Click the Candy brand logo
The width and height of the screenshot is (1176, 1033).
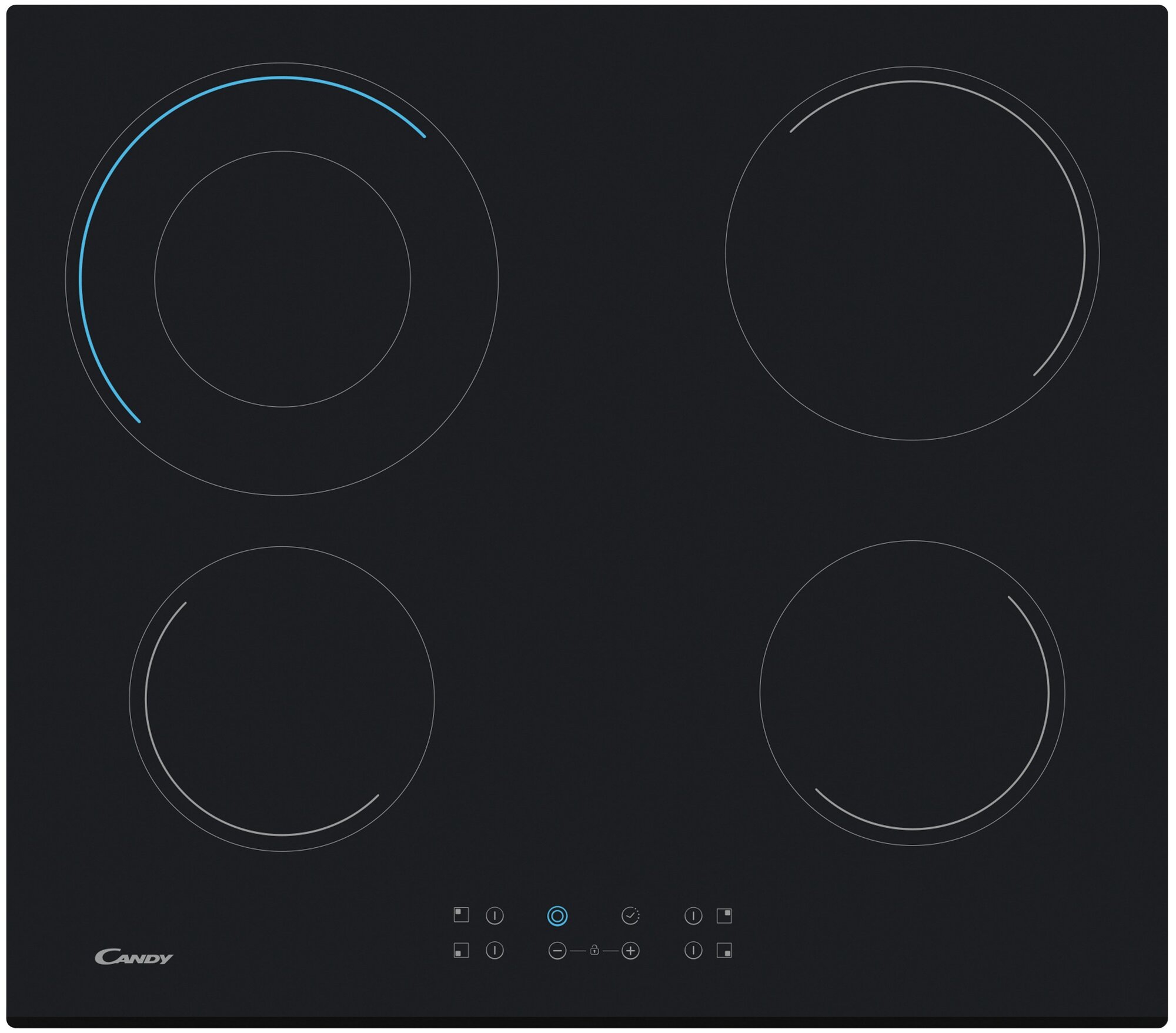click(134, 957)
